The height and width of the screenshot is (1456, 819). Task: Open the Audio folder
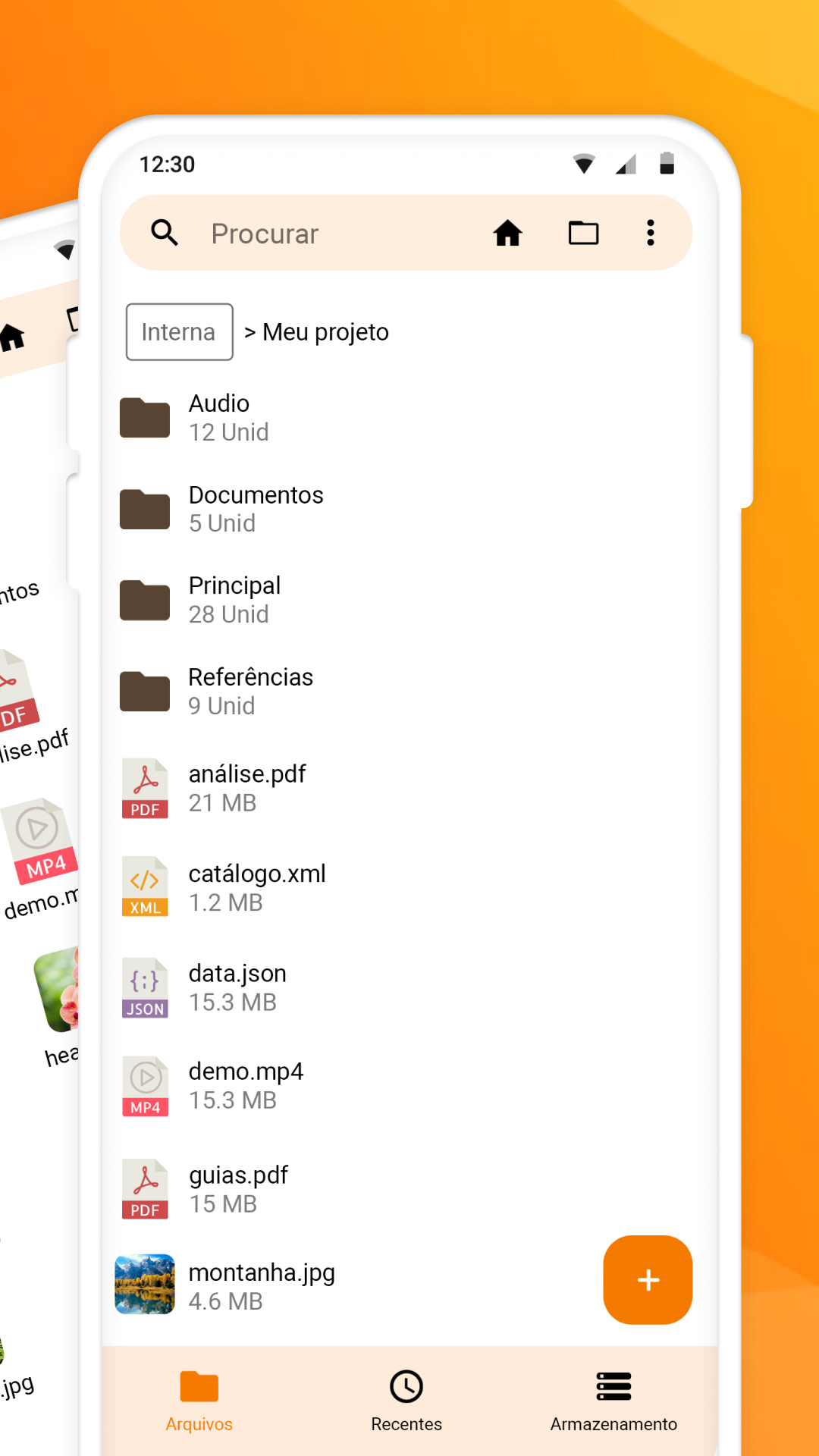coord(409,418)
